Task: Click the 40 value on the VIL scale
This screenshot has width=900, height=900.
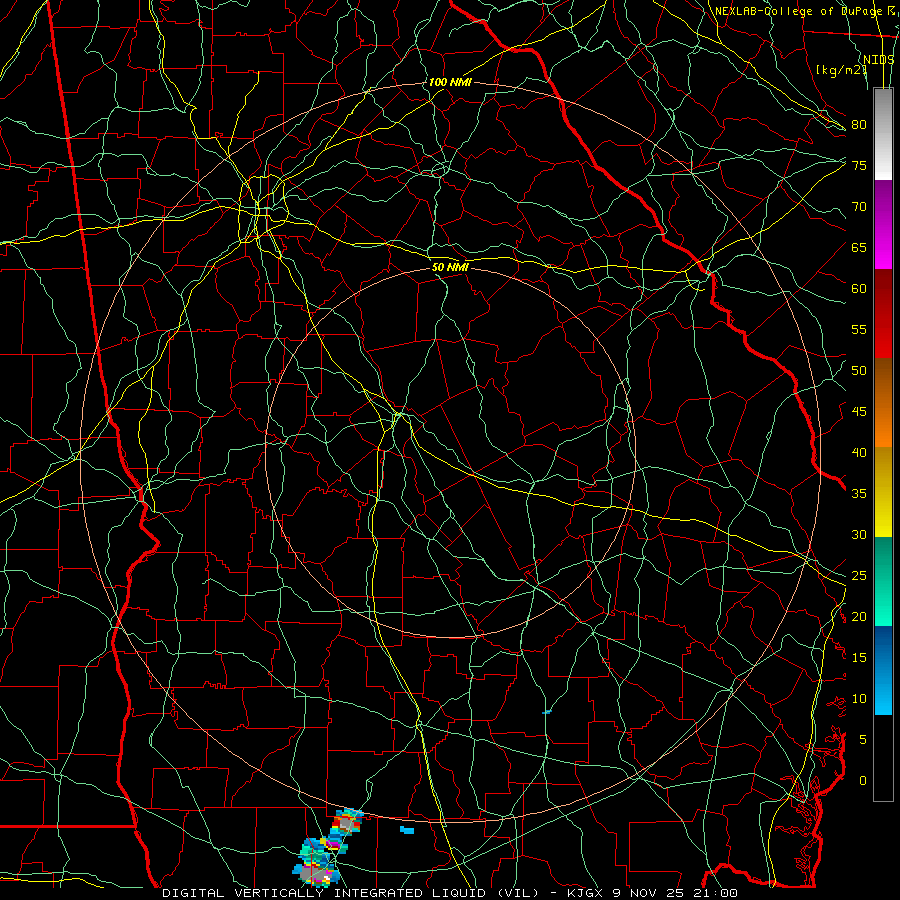Action: coord(859,453)
